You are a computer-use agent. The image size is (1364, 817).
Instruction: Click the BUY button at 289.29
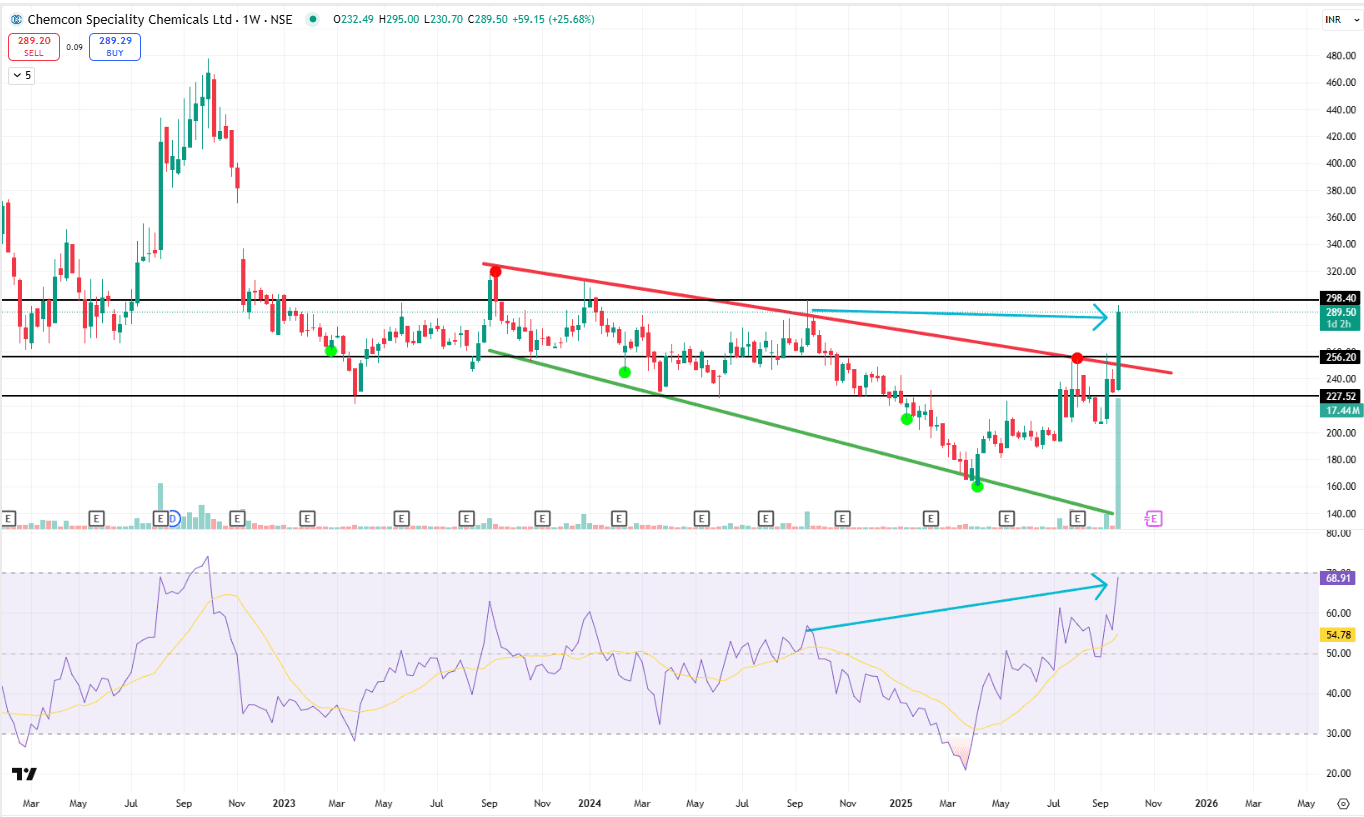click(115, 47)
